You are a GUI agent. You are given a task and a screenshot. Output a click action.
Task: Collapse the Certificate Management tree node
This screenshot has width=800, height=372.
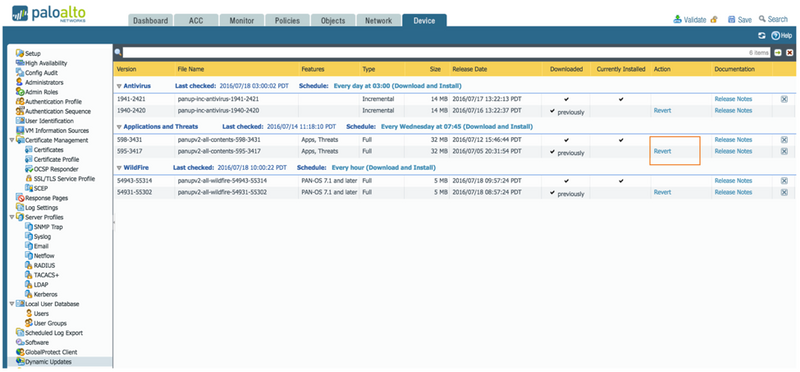pyautogui.click(x=12, y=140)
